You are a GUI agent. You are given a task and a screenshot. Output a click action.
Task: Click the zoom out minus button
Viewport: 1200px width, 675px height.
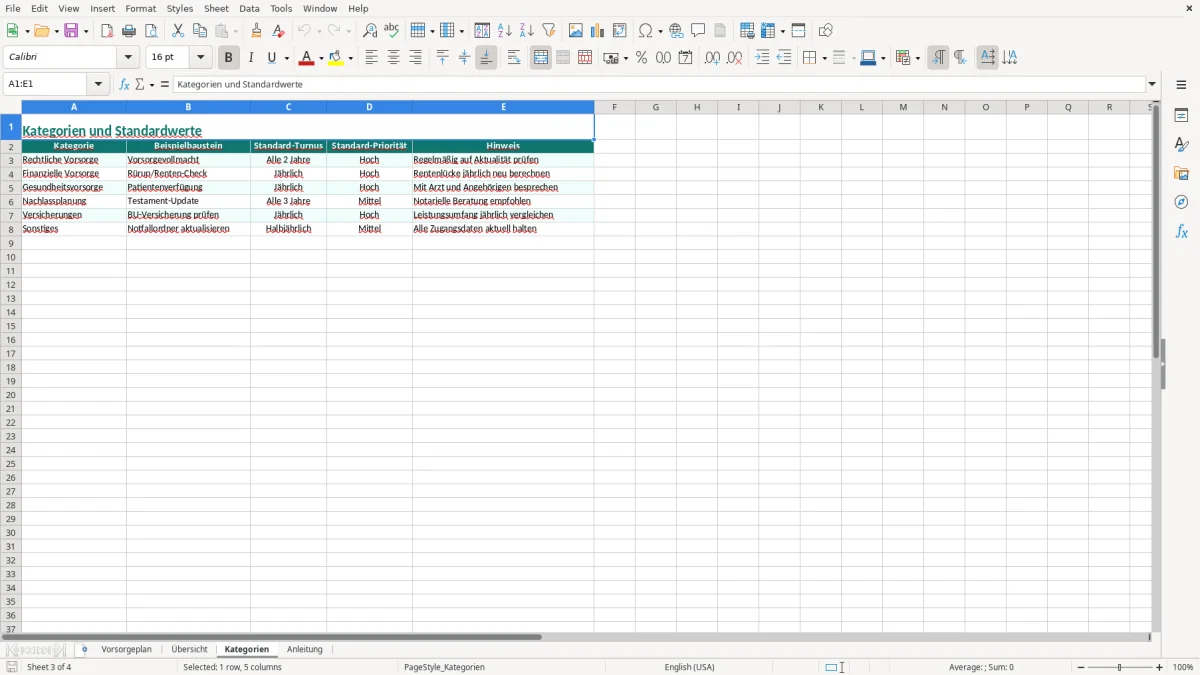click(x=1081, y=667)
